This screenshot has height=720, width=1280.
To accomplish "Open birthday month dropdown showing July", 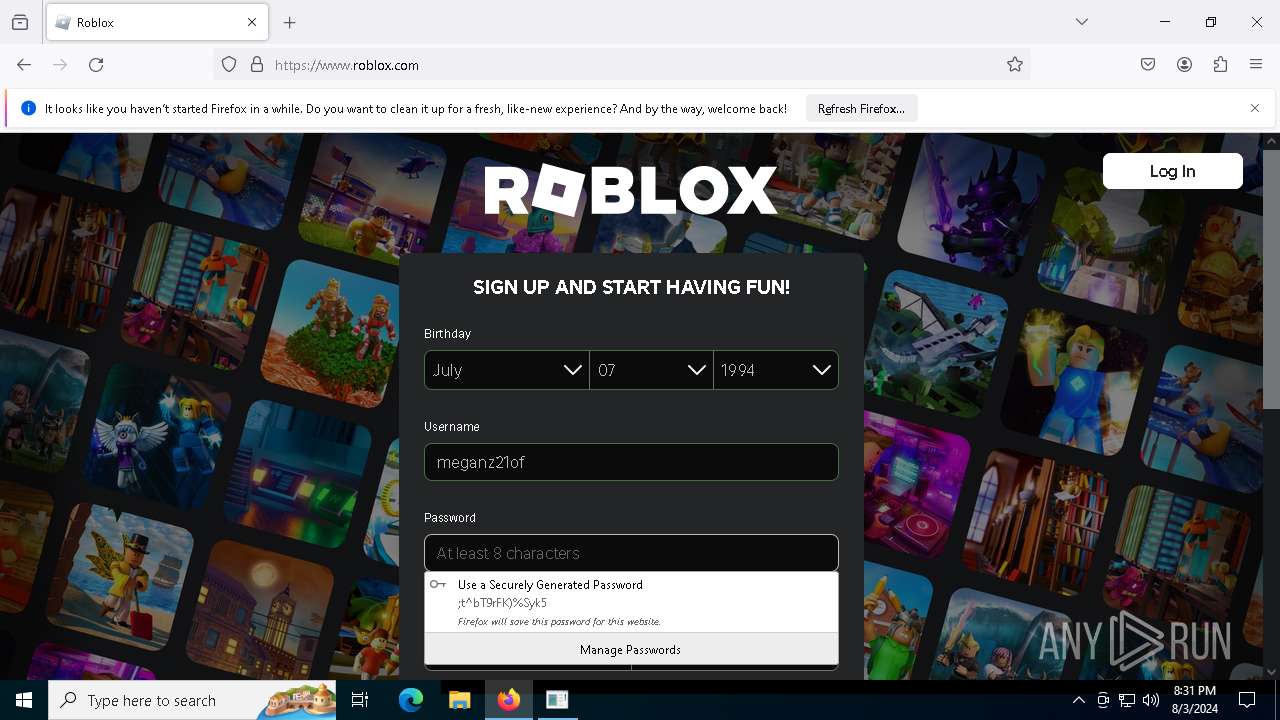I will [x=507, y=370].
